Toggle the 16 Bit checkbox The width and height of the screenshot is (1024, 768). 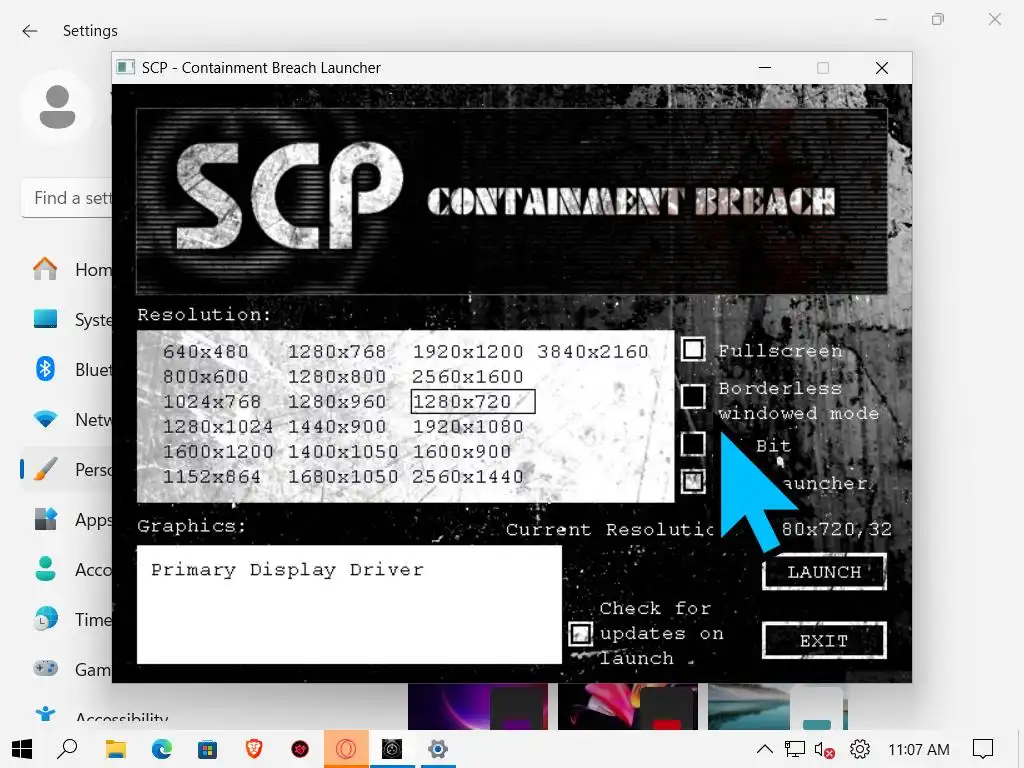[693, 444]
